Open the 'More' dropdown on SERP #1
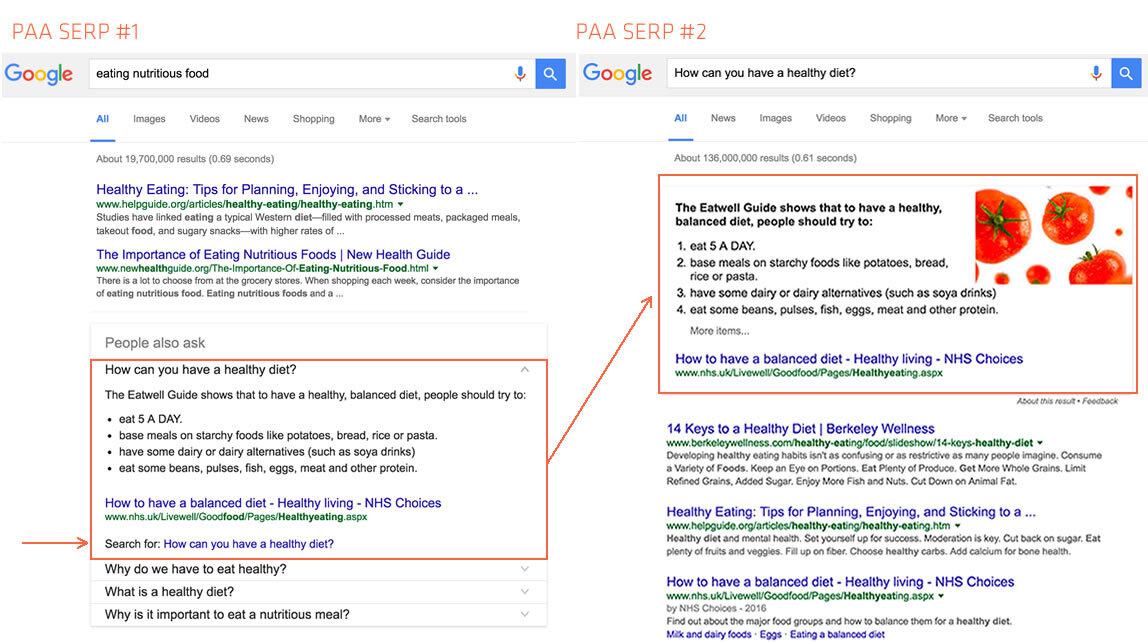 pyautogui.click(x=370, y=118)
